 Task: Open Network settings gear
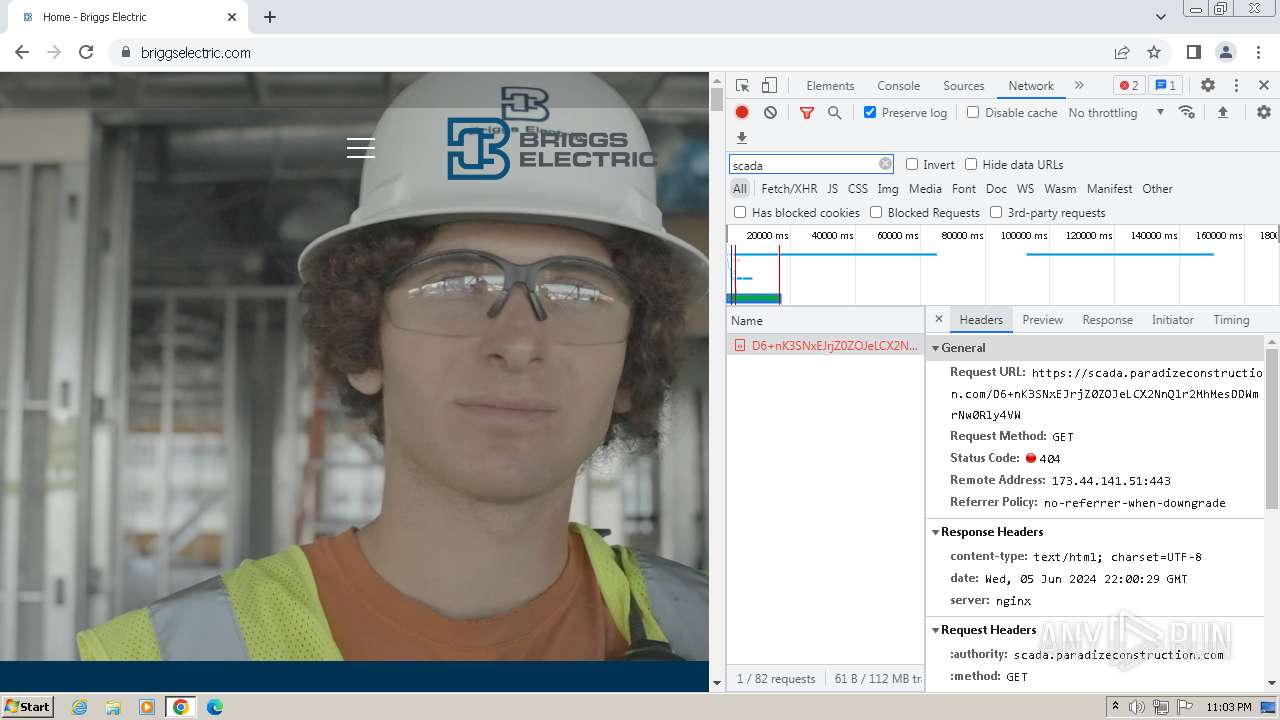pyautogui.click(x=1264, y=112)
